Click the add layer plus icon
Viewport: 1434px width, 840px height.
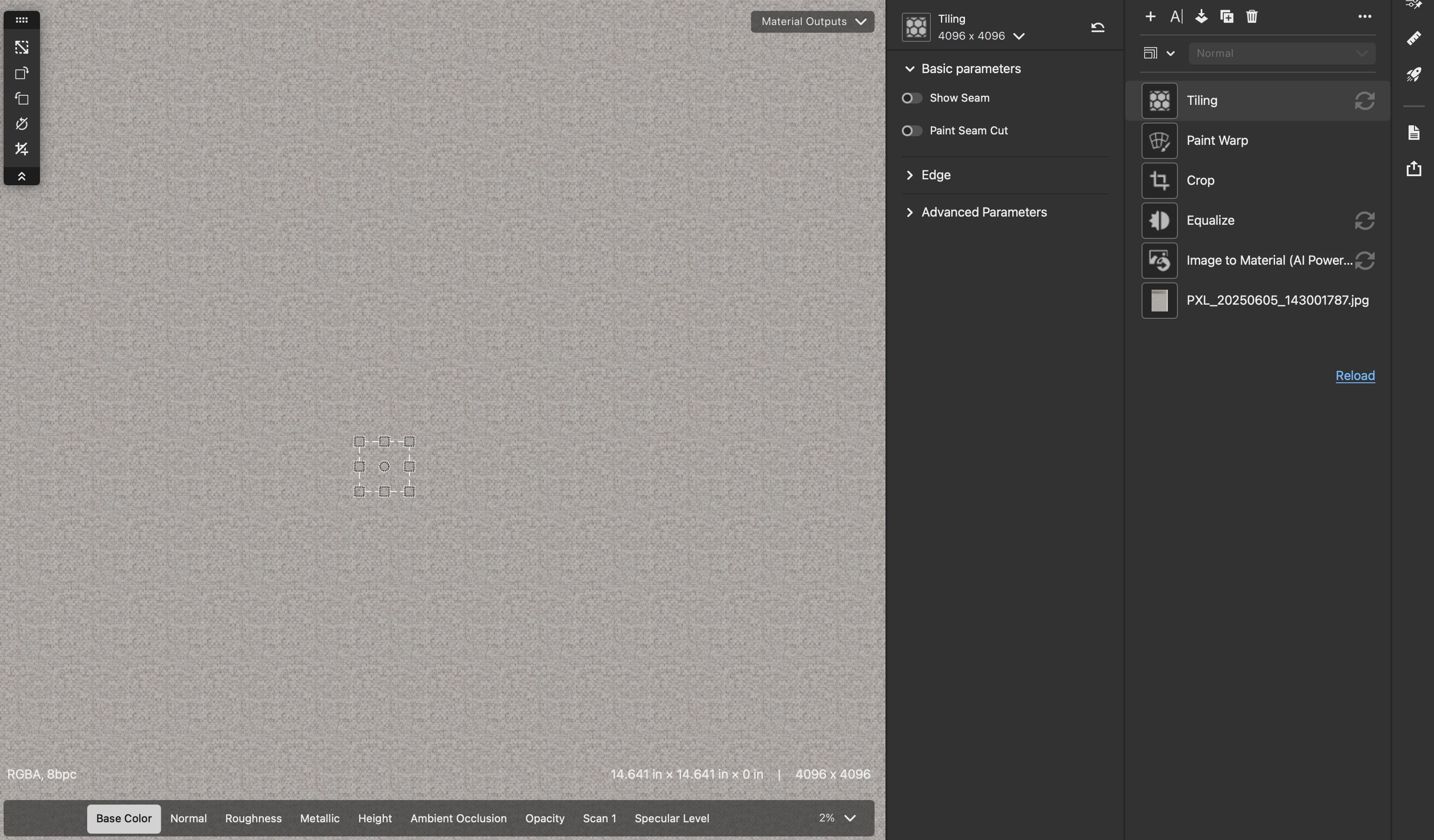pos(1150,16)
